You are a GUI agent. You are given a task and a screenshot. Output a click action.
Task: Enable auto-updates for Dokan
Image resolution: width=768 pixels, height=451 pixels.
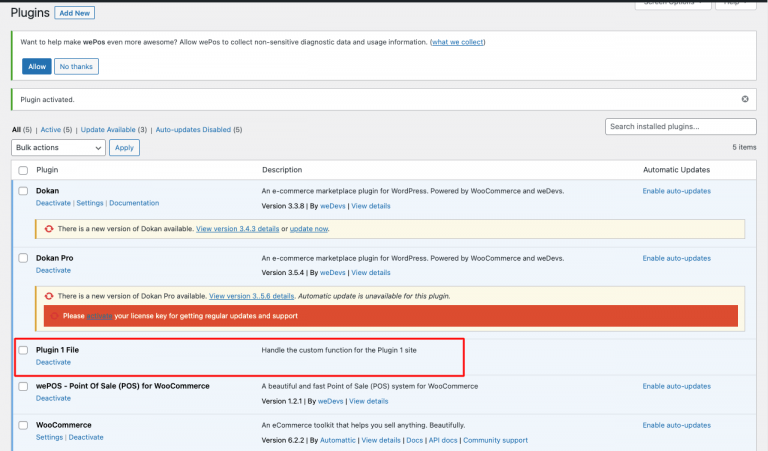tap(676, 191)
